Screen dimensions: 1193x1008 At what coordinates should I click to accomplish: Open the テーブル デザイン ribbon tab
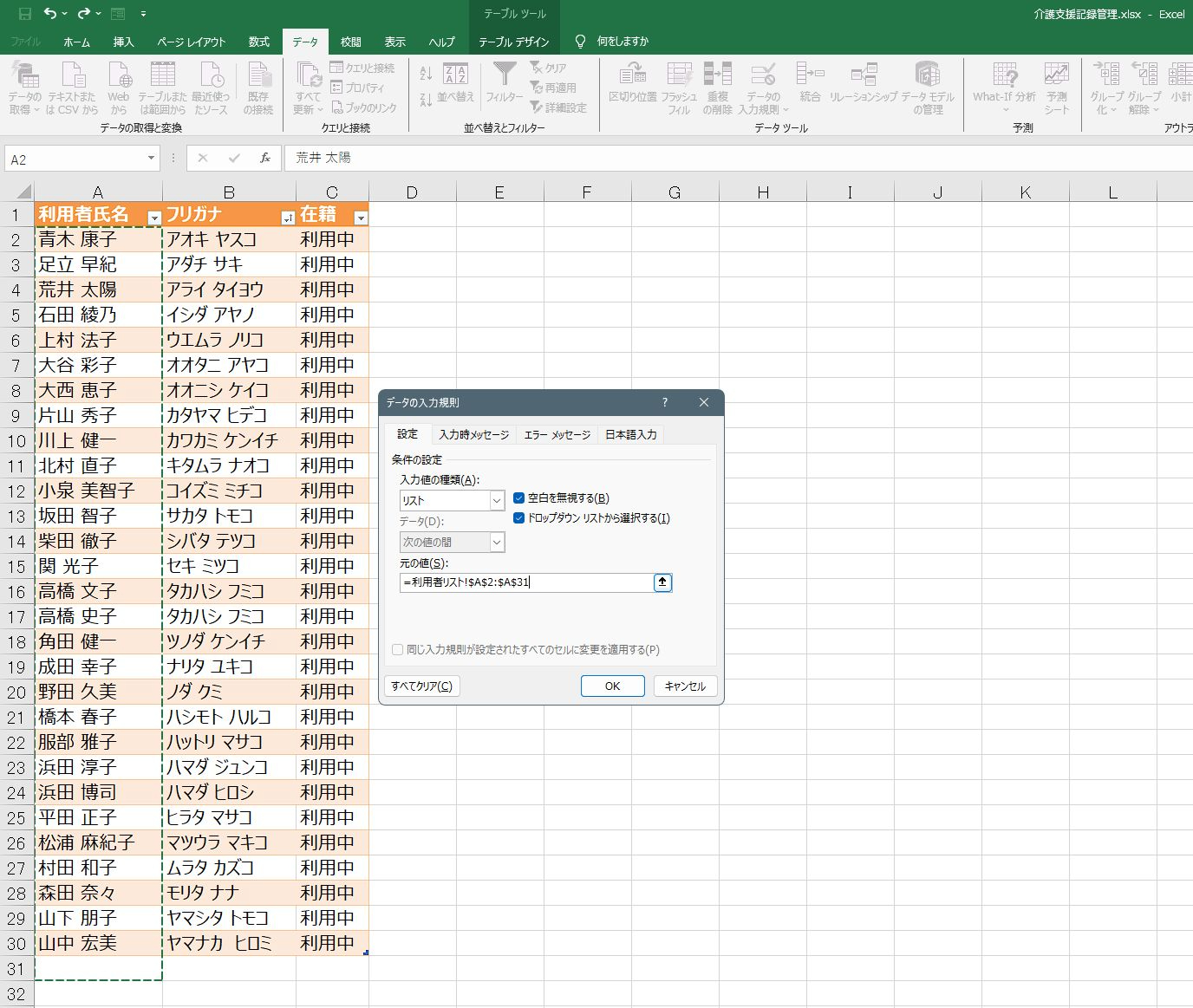pyautogui.click(x=514, y=42)
